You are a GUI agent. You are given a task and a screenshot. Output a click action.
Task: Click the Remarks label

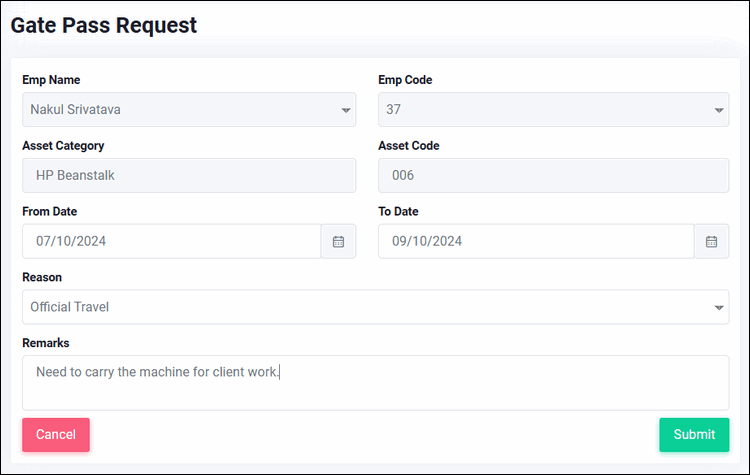(x=46, y=343)
